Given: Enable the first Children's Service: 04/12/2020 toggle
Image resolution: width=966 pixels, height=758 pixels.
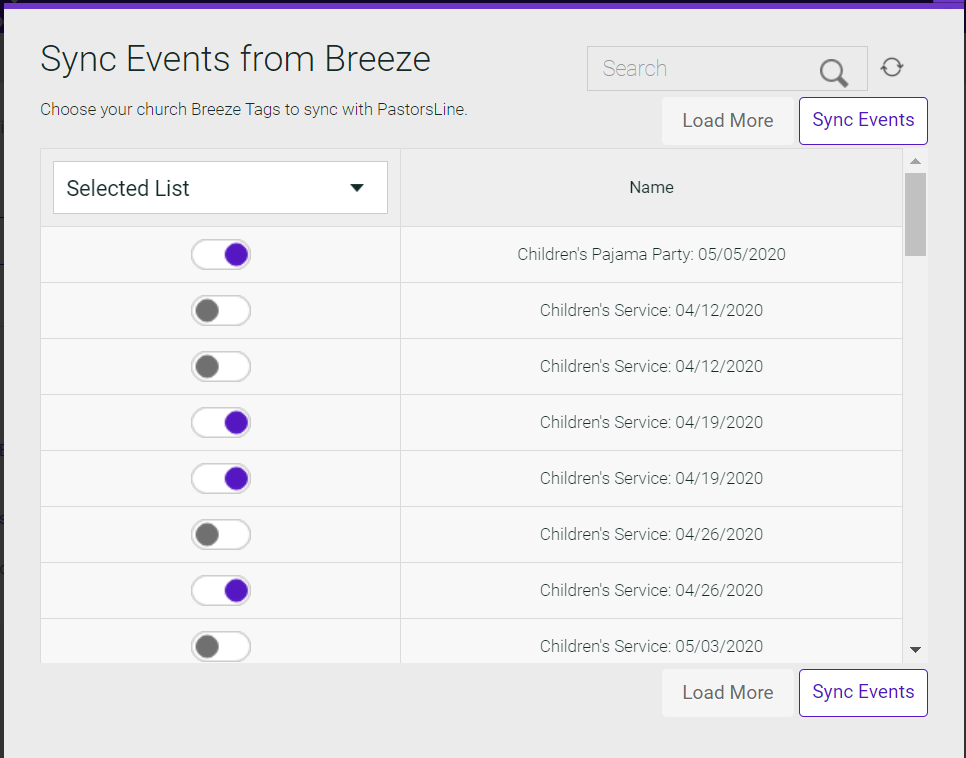Looking at the screenshot, I should coord(221,311).
